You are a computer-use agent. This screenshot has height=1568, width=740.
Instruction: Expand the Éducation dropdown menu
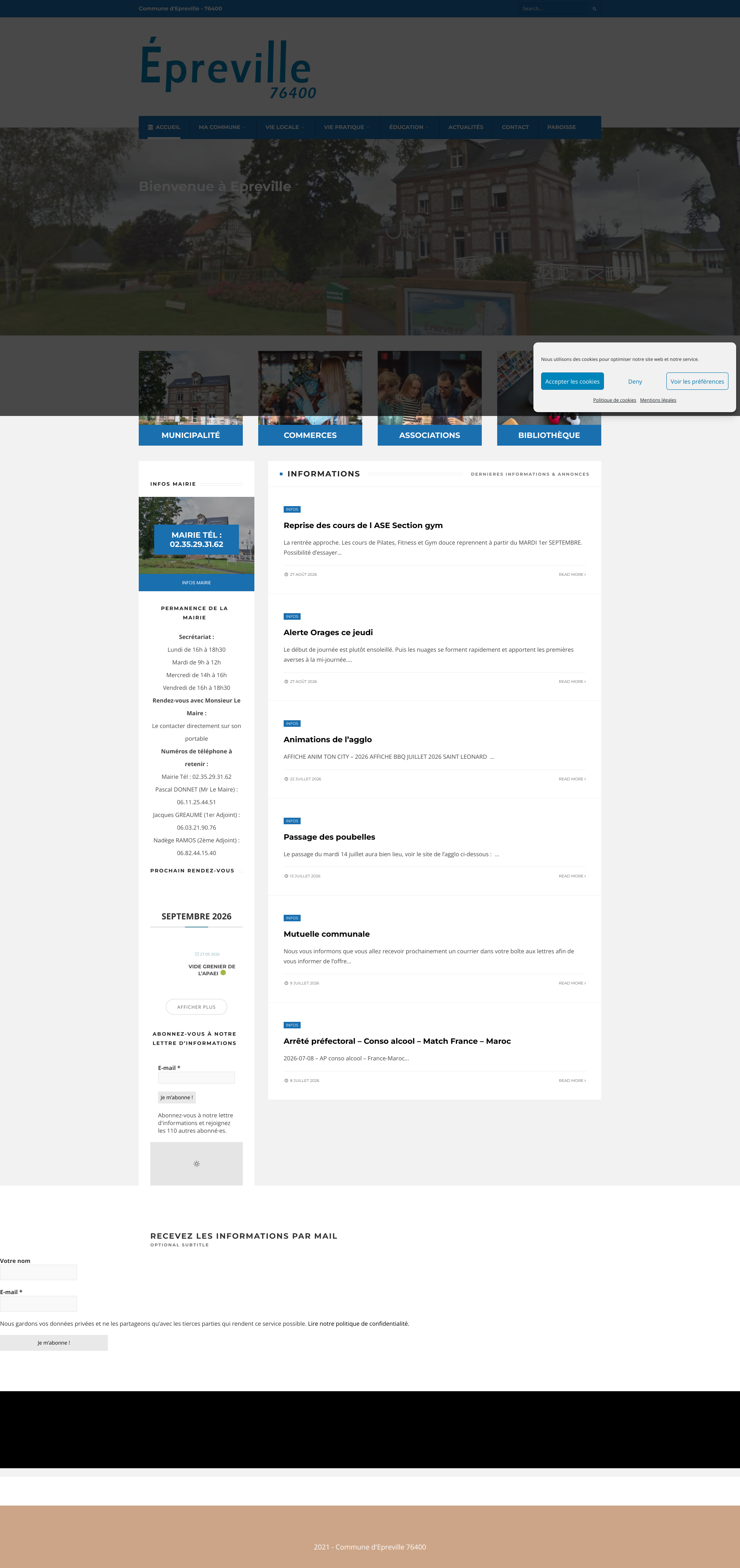tap(409, 127)
